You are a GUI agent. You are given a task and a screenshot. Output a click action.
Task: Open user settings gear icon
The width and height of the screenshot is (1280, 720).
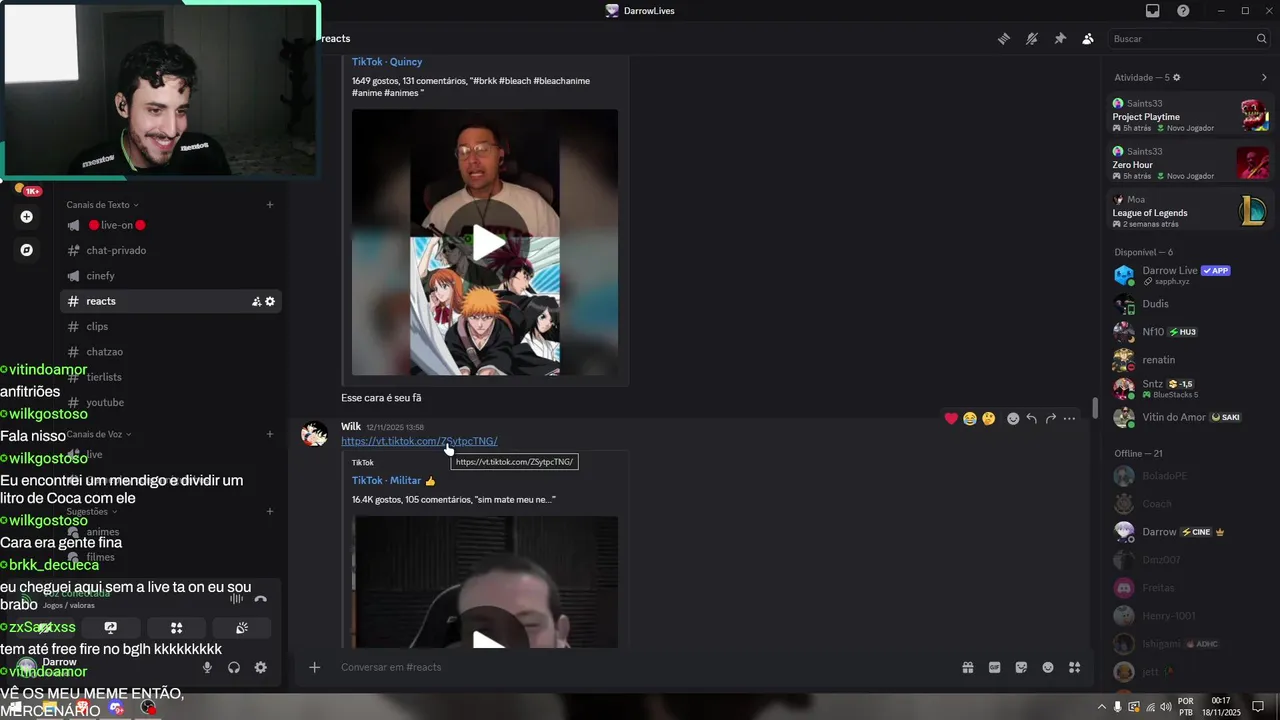[261, 668]
